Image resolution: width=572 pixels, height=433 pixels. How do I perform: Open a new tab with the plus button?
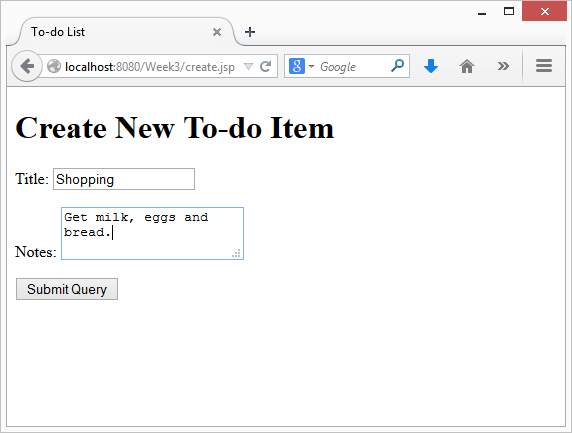250,32
